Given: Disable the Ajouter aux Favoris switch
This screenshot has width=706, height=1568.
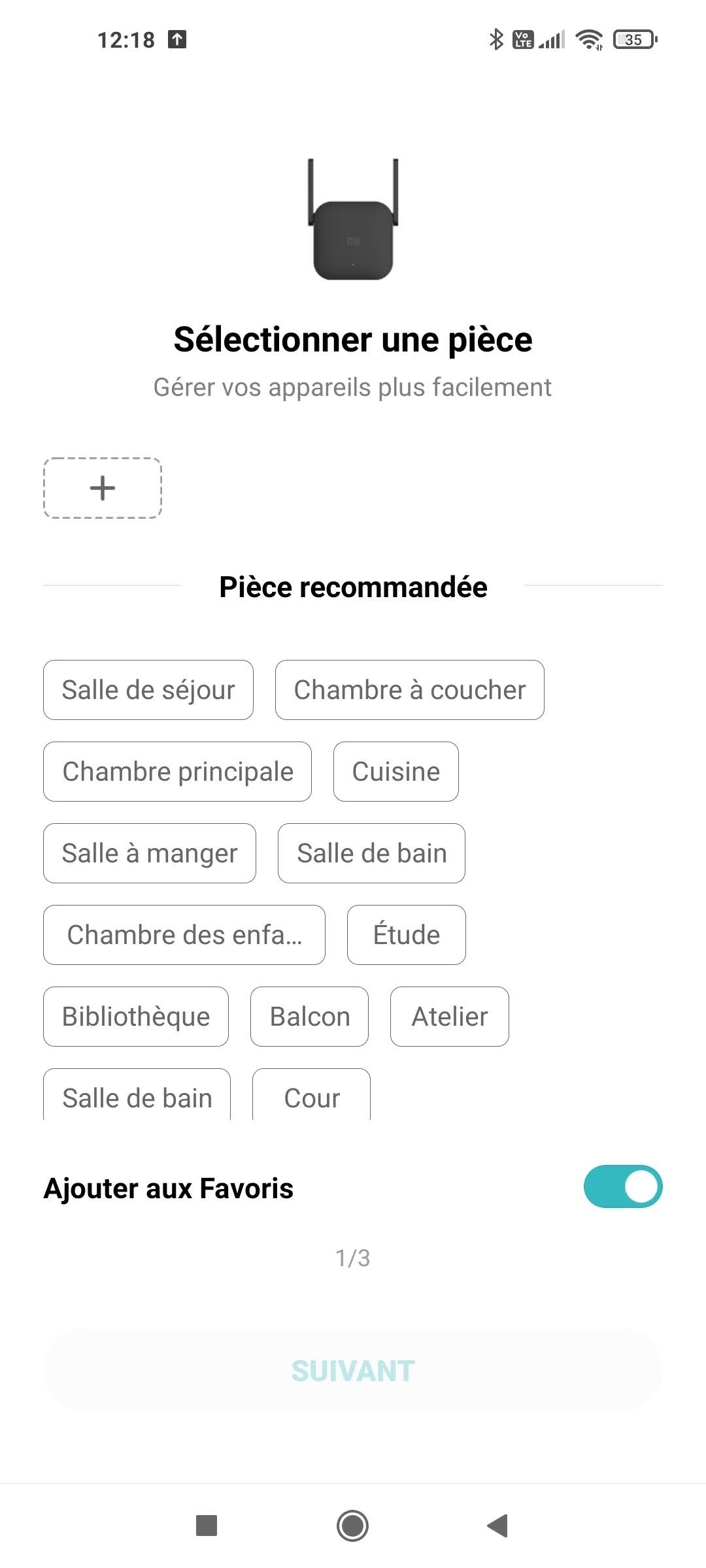Looking at the screenshot, I should click(x=622, y=1186).
